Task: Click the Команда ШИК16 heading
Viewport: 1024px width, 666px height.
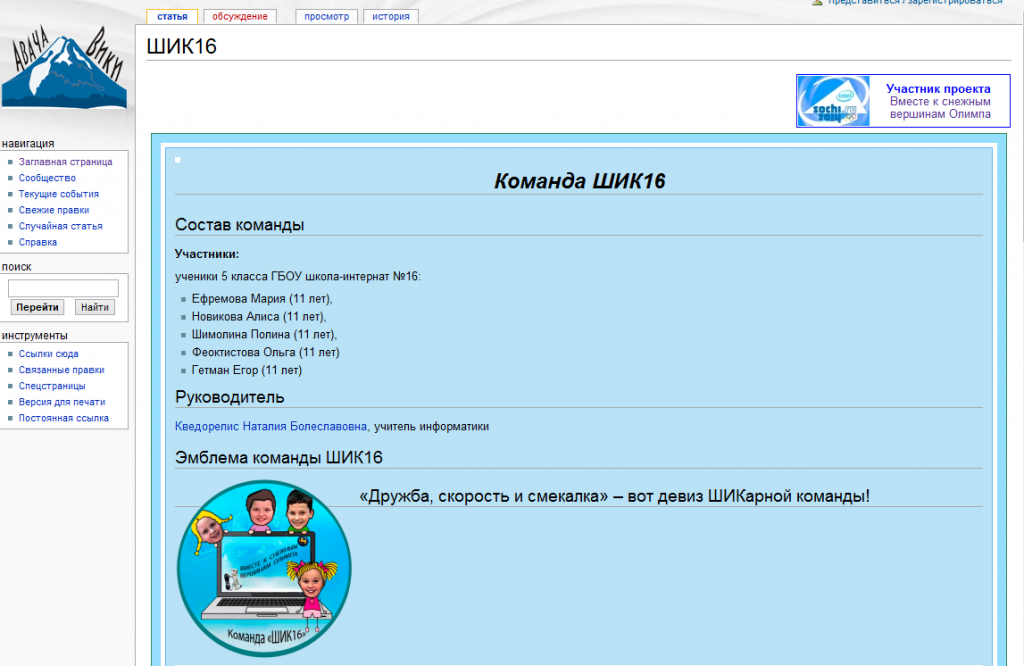Action: coord(579,181)
